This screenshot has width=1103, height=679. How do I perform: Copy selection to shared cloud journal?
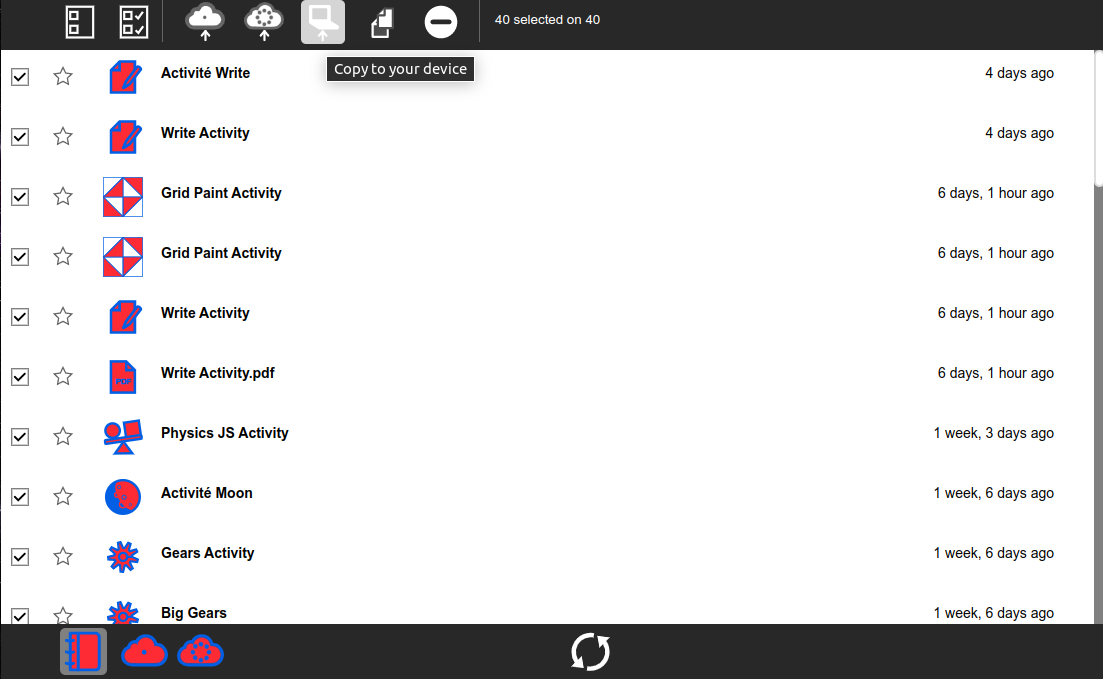tap(264, 22)
